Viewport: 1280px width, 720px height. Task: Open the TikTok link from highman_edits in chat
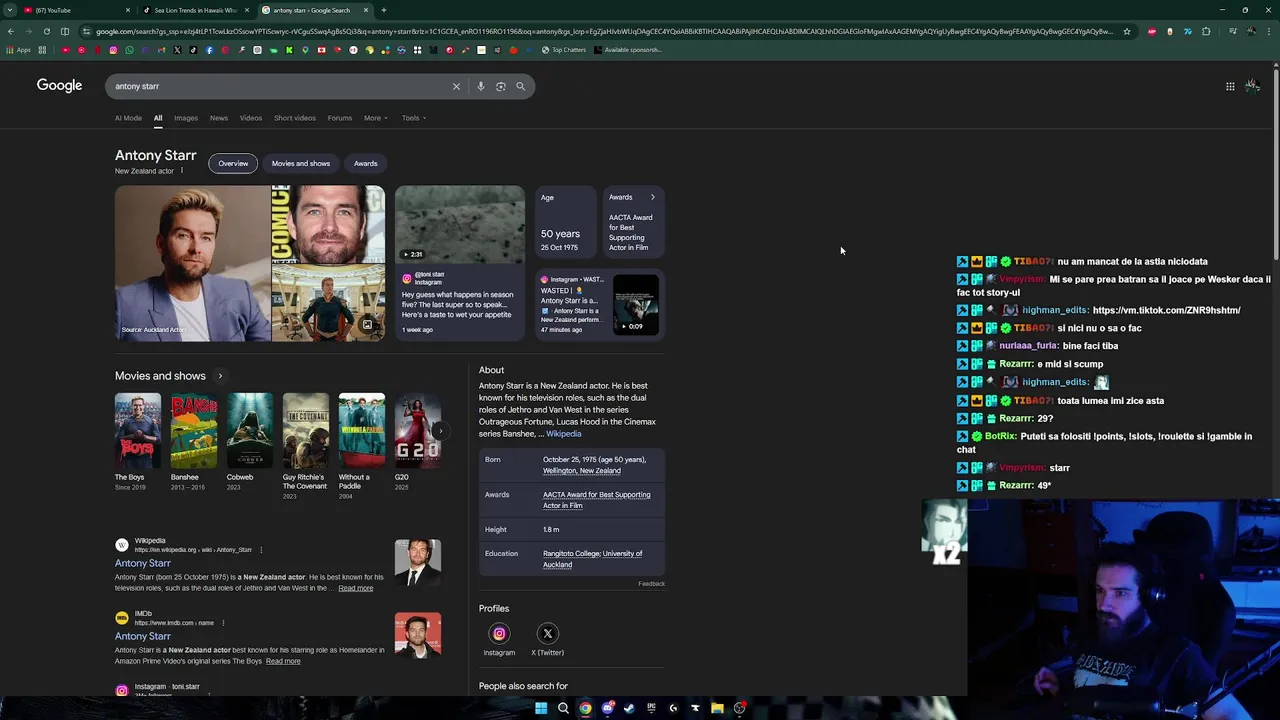pyautogui.click(x=1166, y=310)
